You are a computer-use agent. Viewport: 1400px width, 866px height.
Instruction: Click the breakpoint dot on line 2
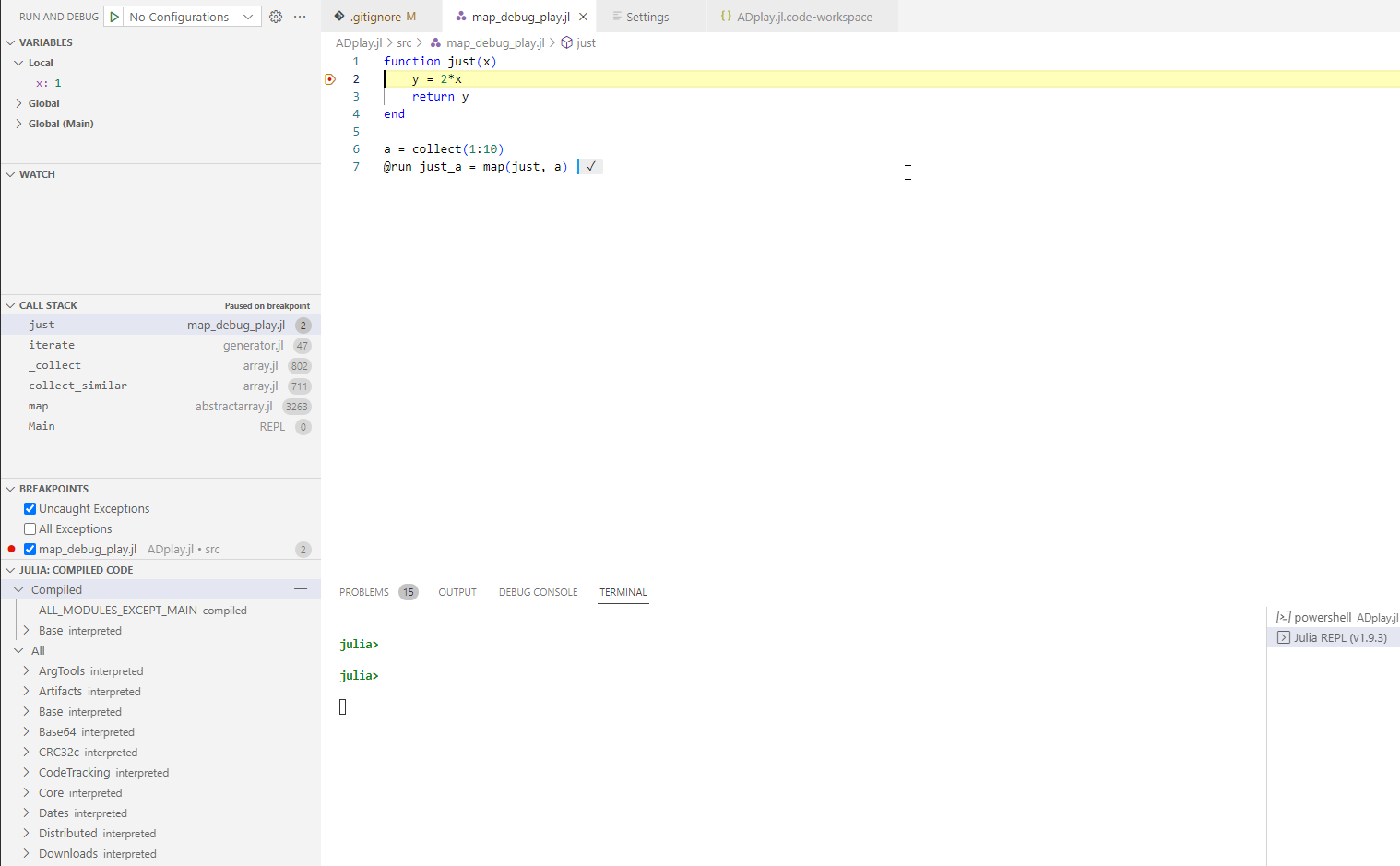click(x=330, y=78)
